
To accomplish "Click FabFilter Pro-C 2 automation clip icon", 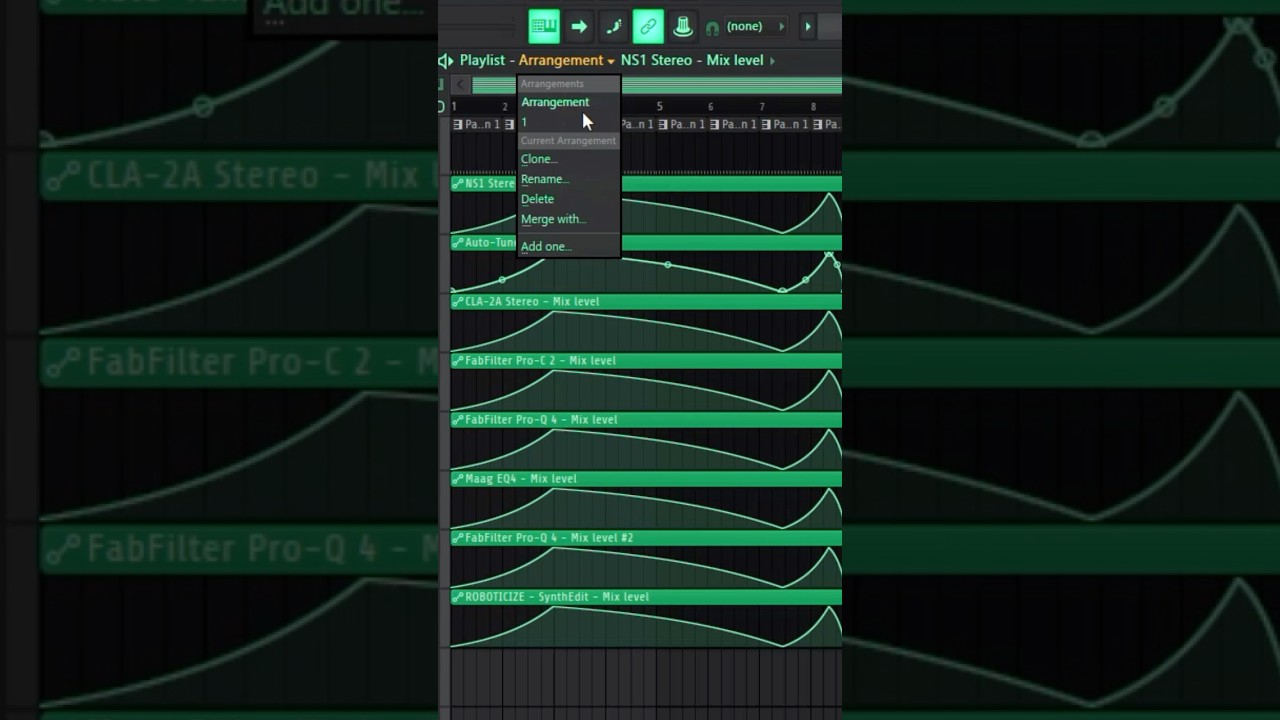I will click(x=458, y=361).
